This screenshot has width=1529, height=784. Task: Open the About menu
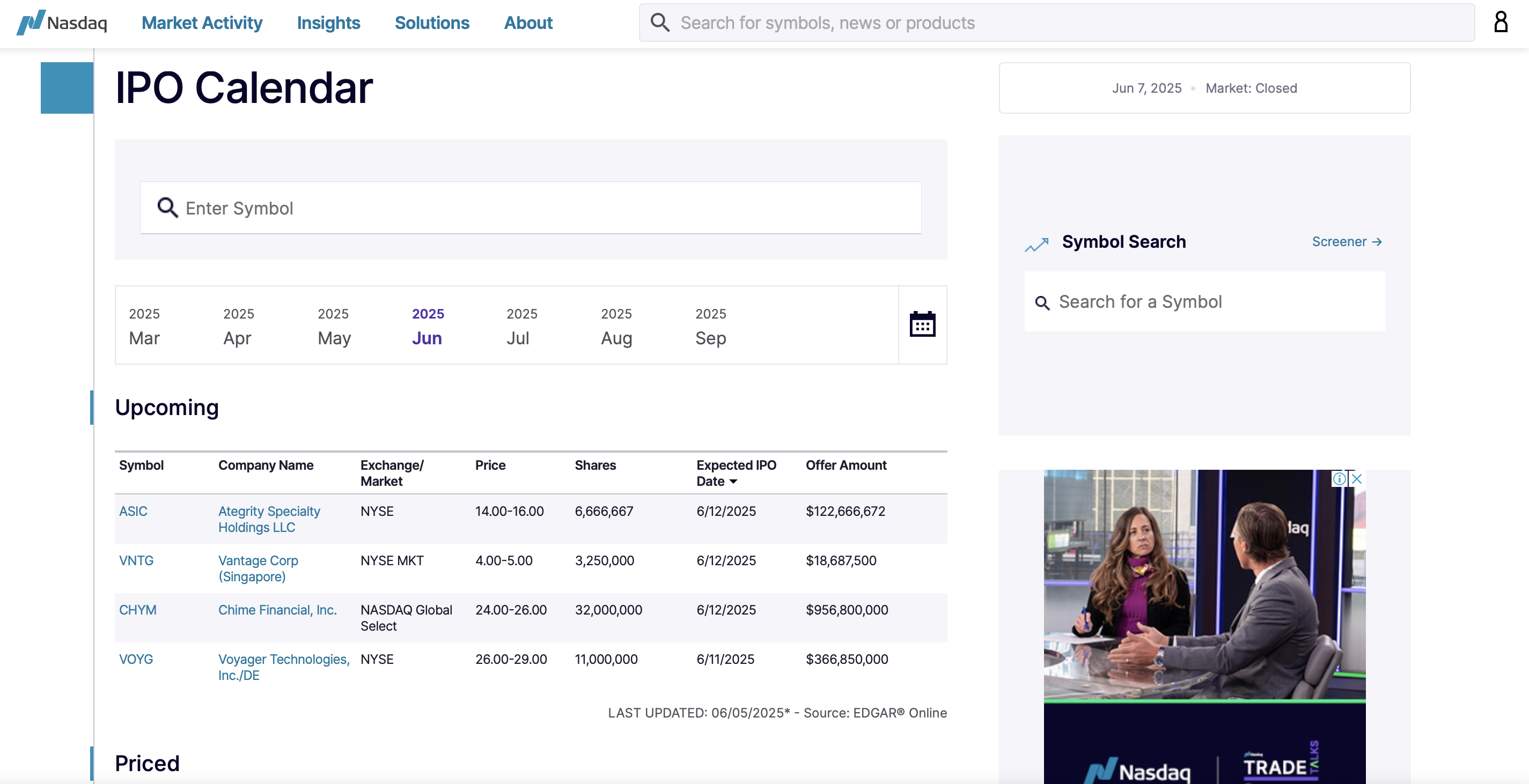click(x=528, y=23)
